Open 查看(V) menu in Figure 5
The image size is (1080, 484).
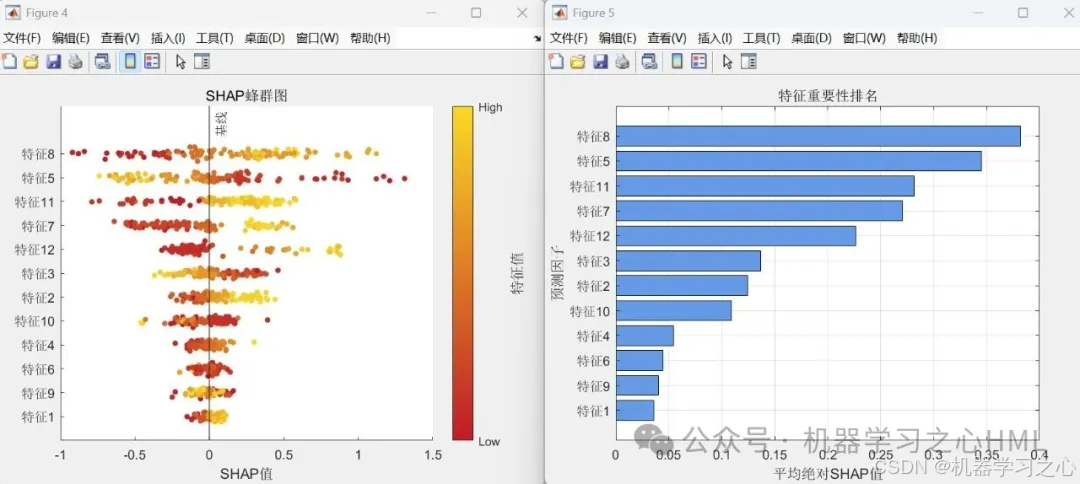pyautogui.click(x=667, y=39)
